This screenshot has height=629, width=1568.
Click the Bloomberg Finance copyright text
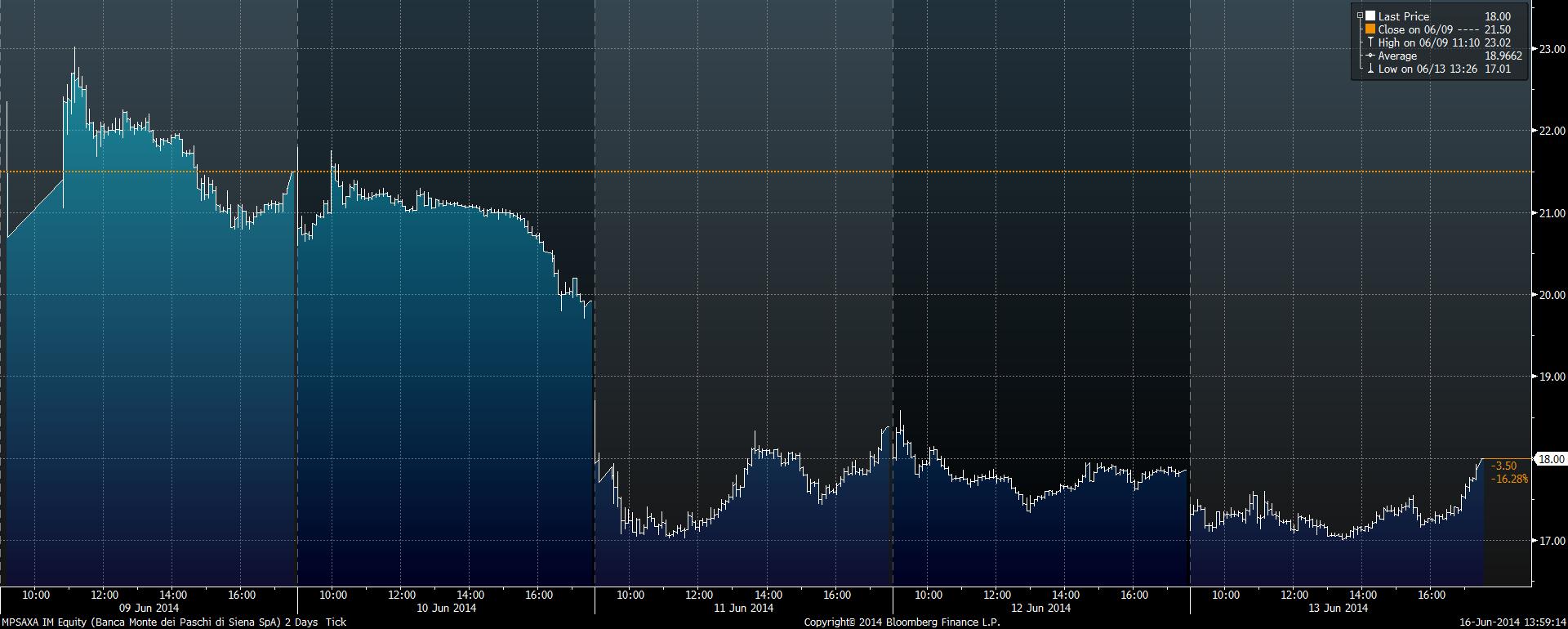pos(902,622)
